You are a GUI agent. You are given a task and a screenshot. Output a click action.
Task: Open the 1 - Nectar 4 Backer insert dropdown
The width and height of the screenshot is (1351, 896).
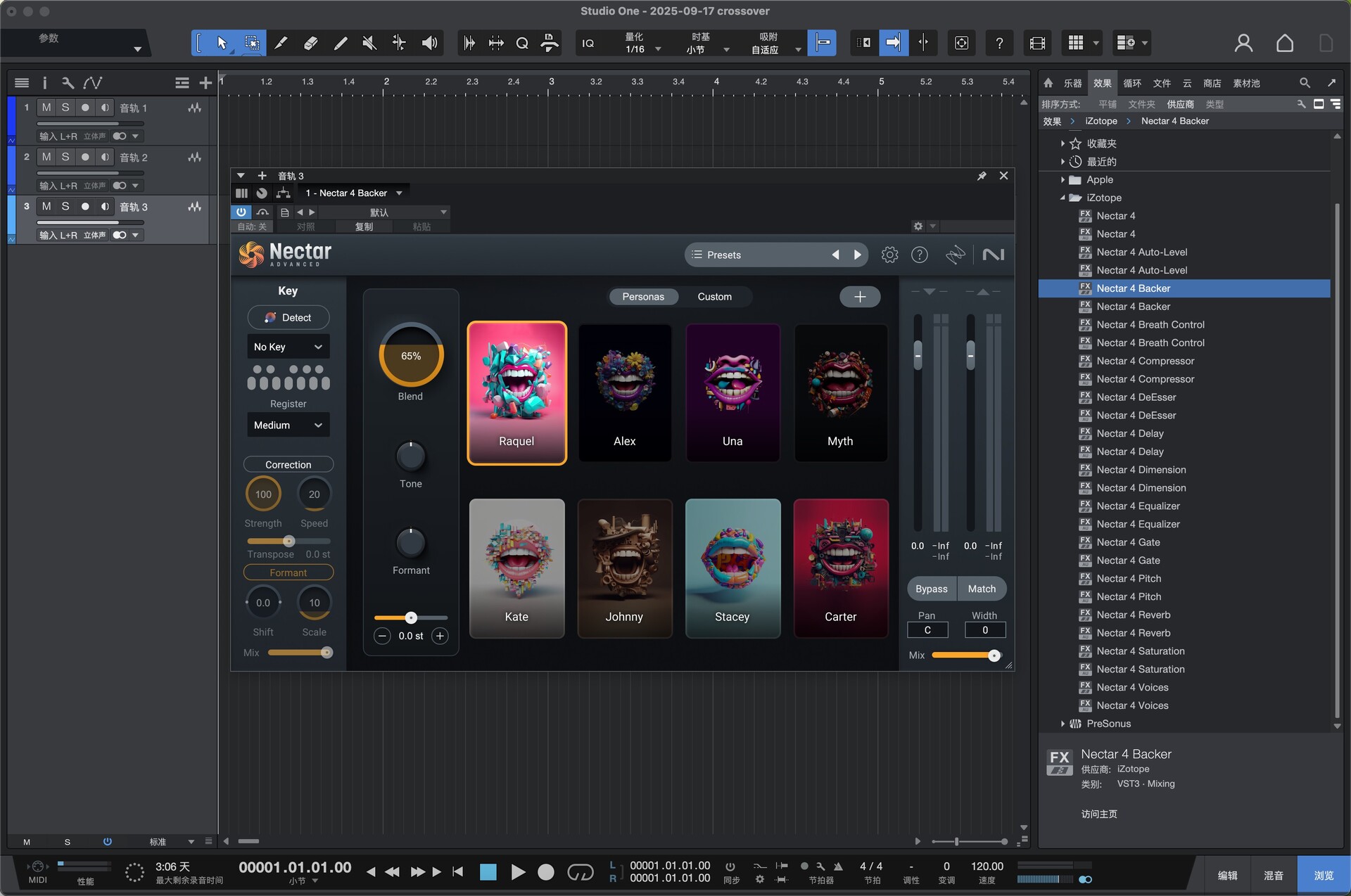click(354, 193)
